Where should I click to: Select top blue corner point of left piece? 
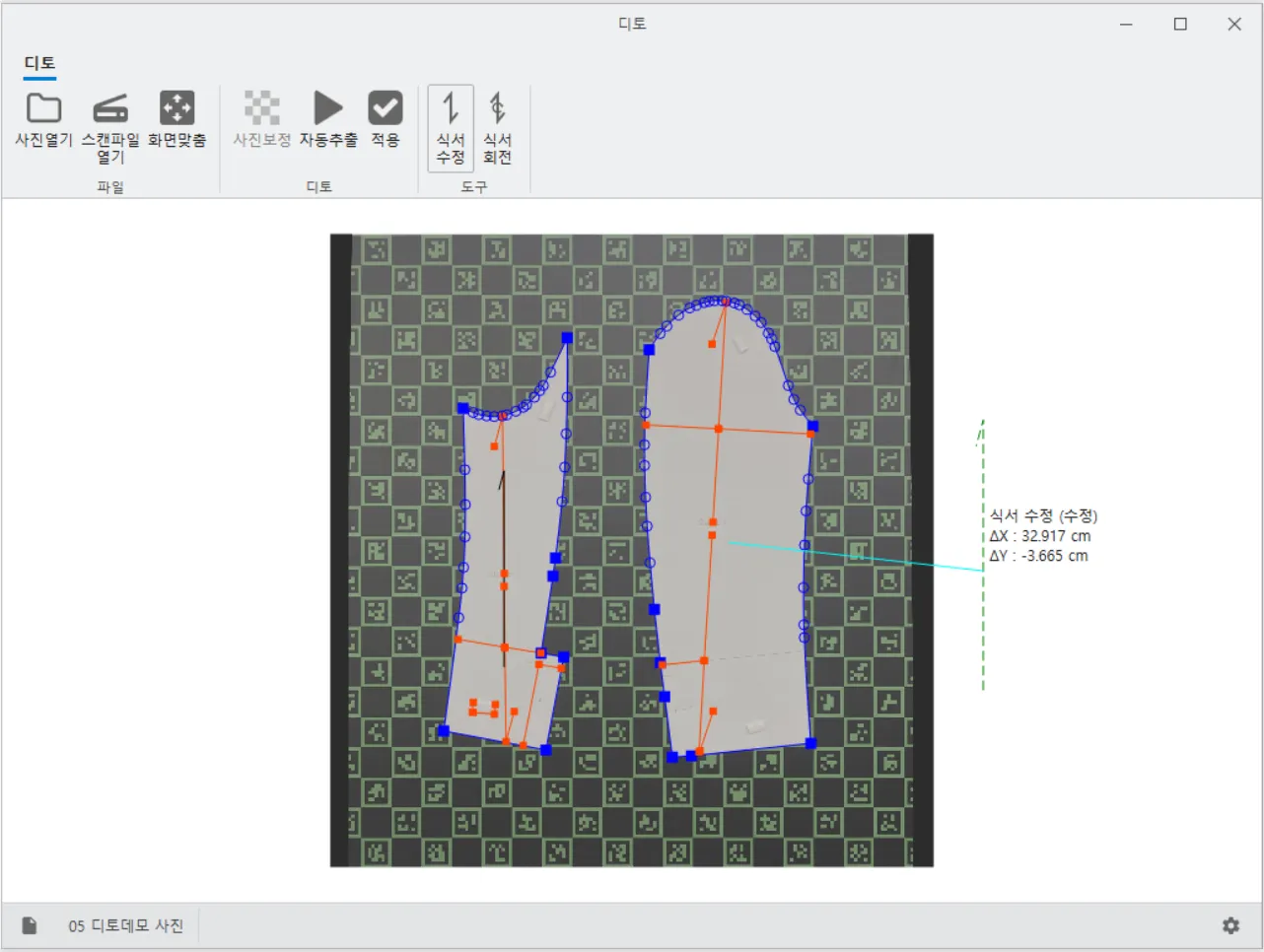tap(567, 338)
